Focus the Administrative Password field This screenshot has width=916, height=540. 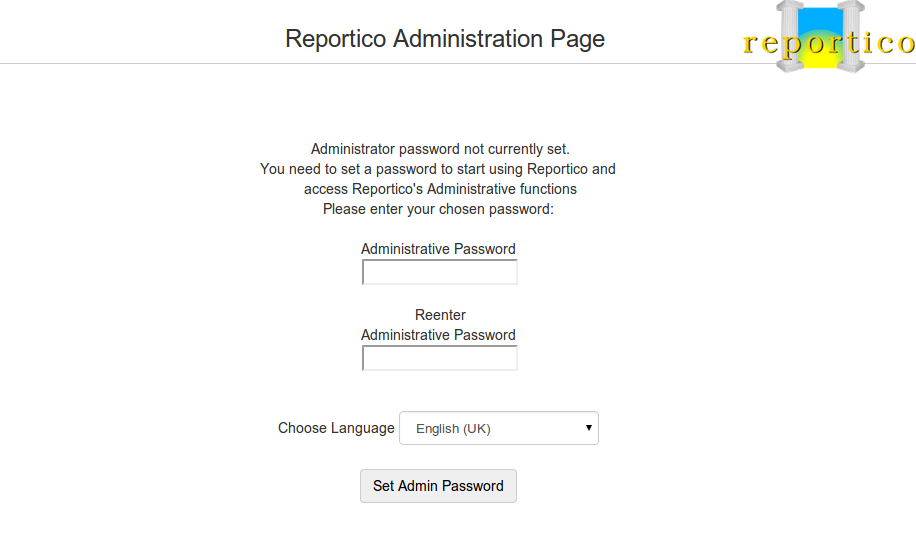pos(439,272)
